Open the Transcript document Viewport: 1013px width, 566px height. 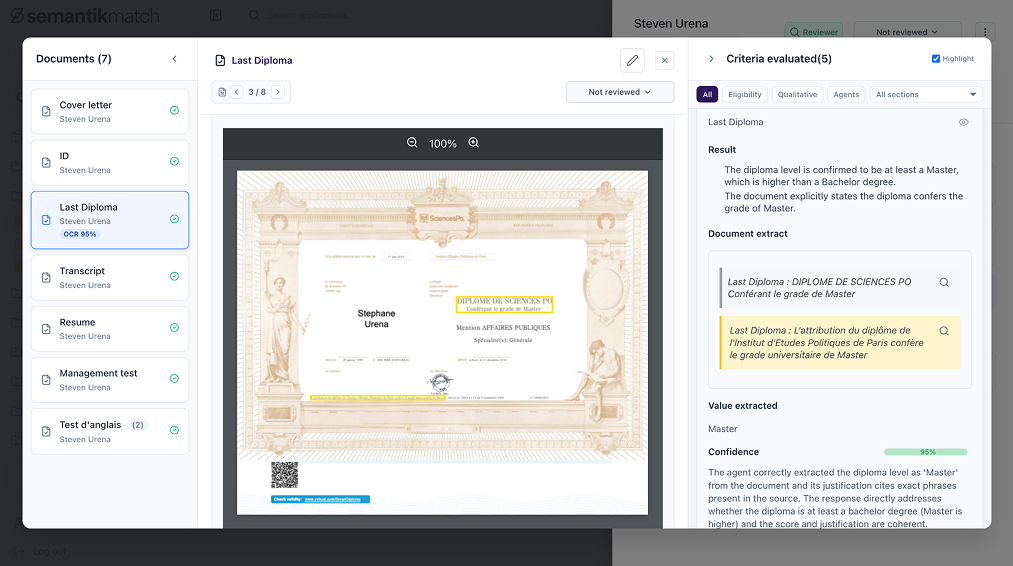pos(110,277)
